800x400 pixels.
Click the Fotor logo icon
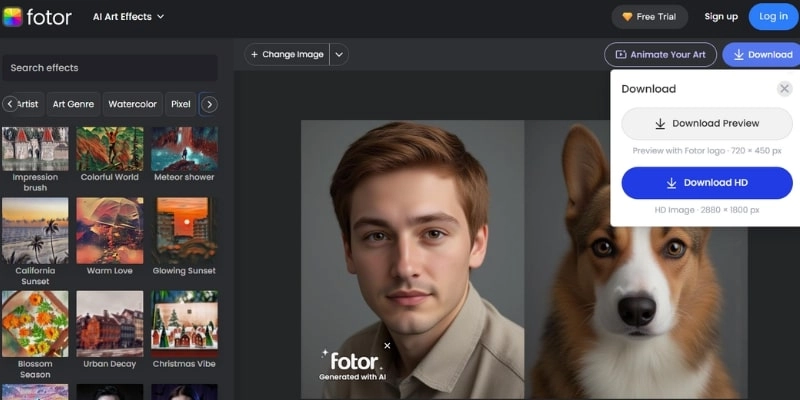tap(13, 16)
